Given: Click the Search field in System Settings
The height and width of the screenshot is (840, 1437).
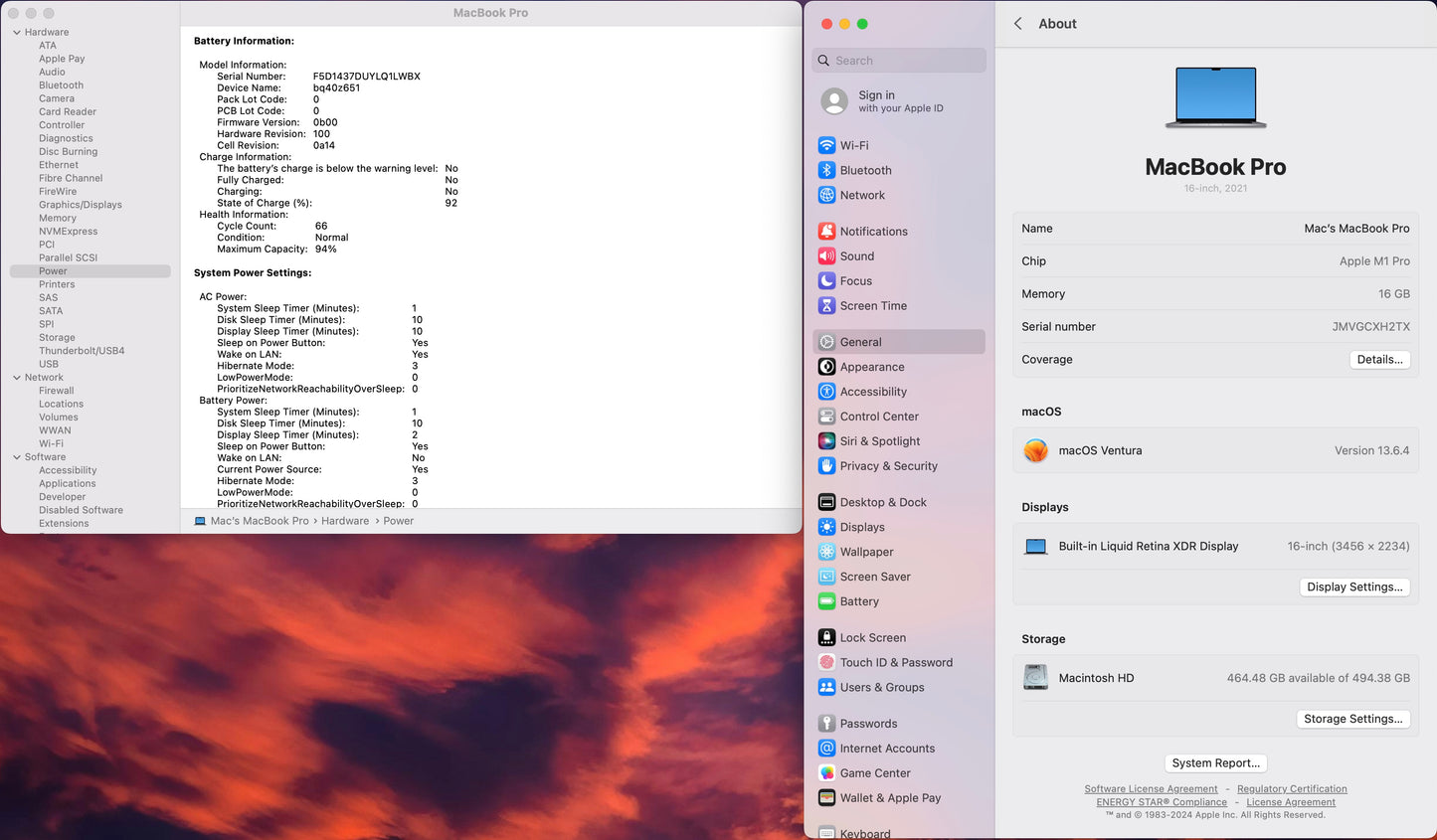Looking at the screenshot, I should (x=899, y=61).
